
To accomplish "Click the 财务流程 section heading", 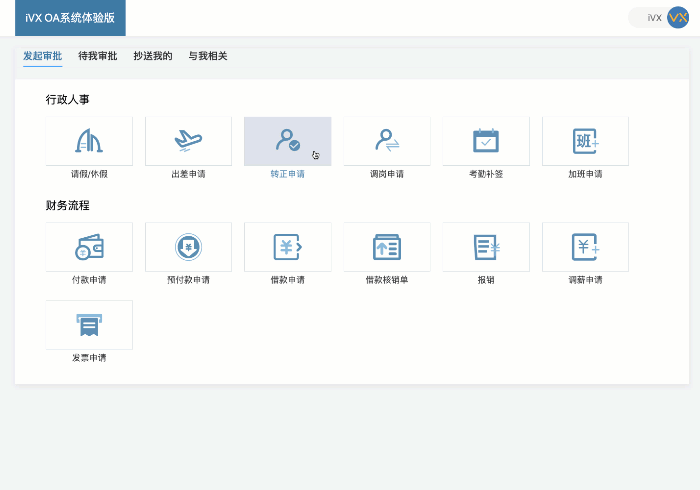I will coord(67,205).
